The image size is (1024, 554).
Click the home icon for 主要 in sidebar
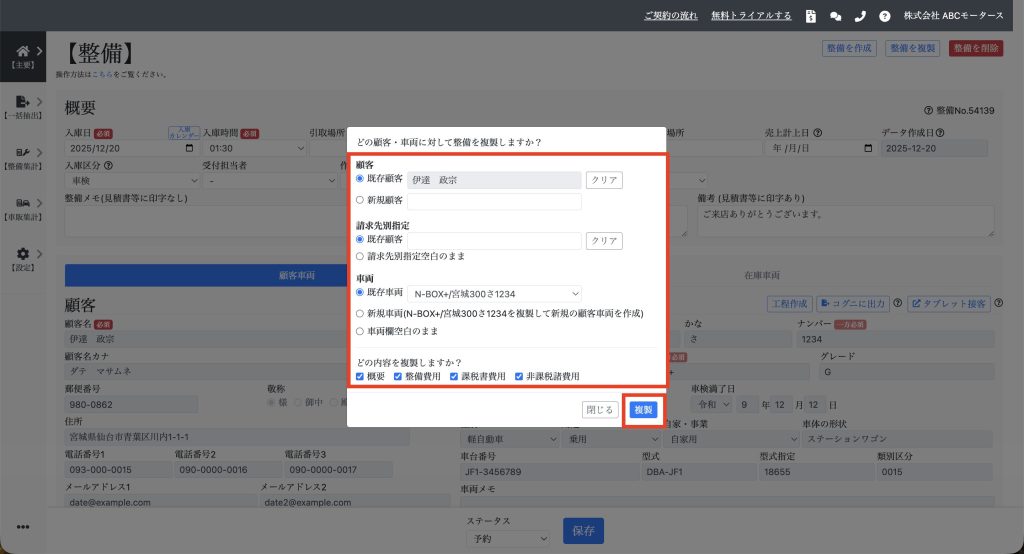tap(23, 51)
